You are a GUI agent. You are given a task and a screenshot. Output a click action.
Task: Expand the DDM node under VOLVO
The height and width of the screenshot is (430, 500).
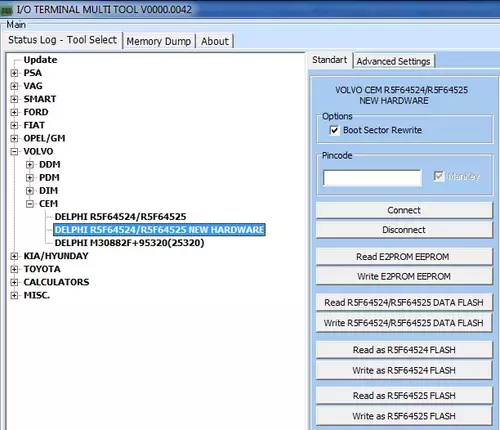pos(30,165)
